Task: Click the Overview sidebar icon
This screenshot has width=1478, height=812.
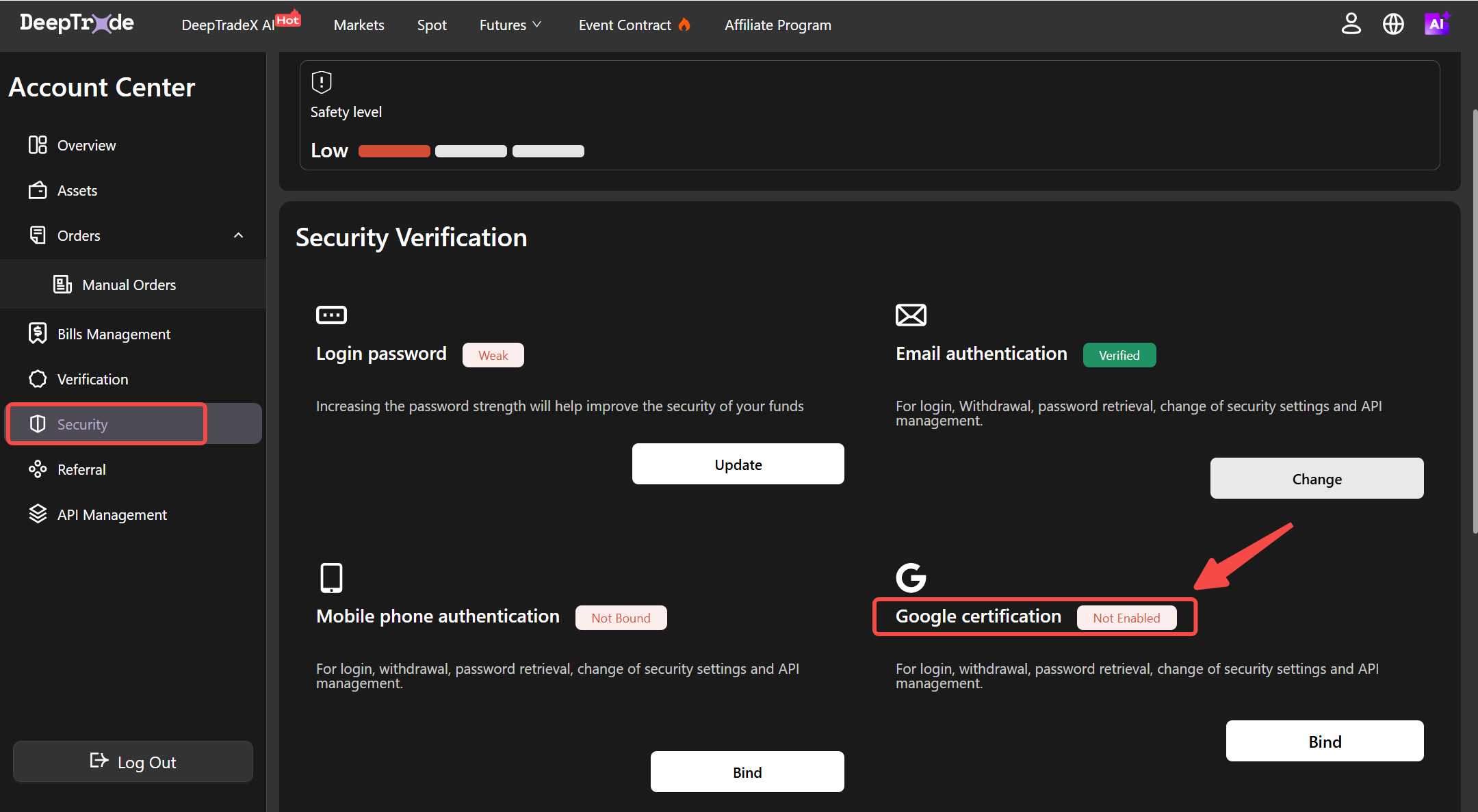Action: click(38, 145)
